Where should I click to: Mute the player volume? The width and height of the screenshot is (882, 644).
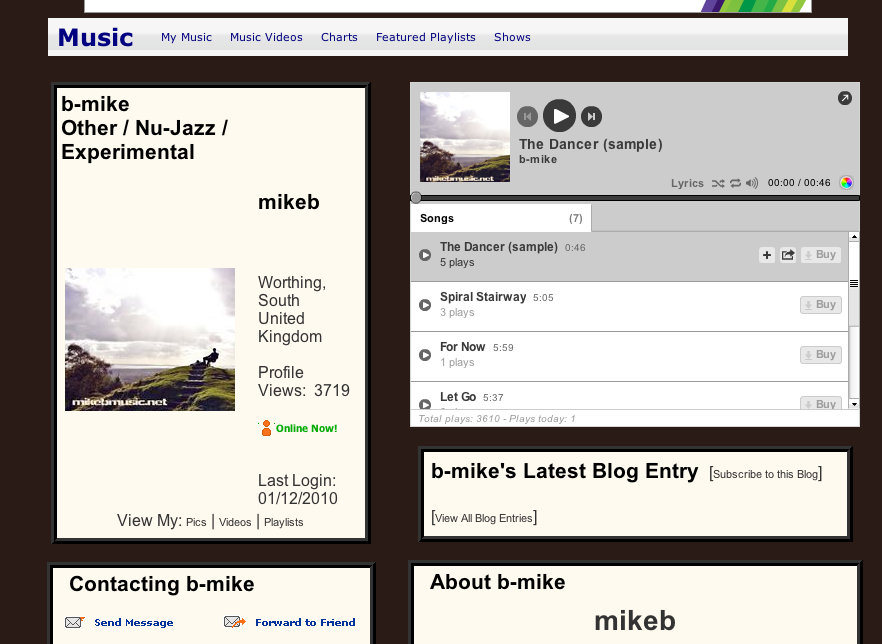752,184
